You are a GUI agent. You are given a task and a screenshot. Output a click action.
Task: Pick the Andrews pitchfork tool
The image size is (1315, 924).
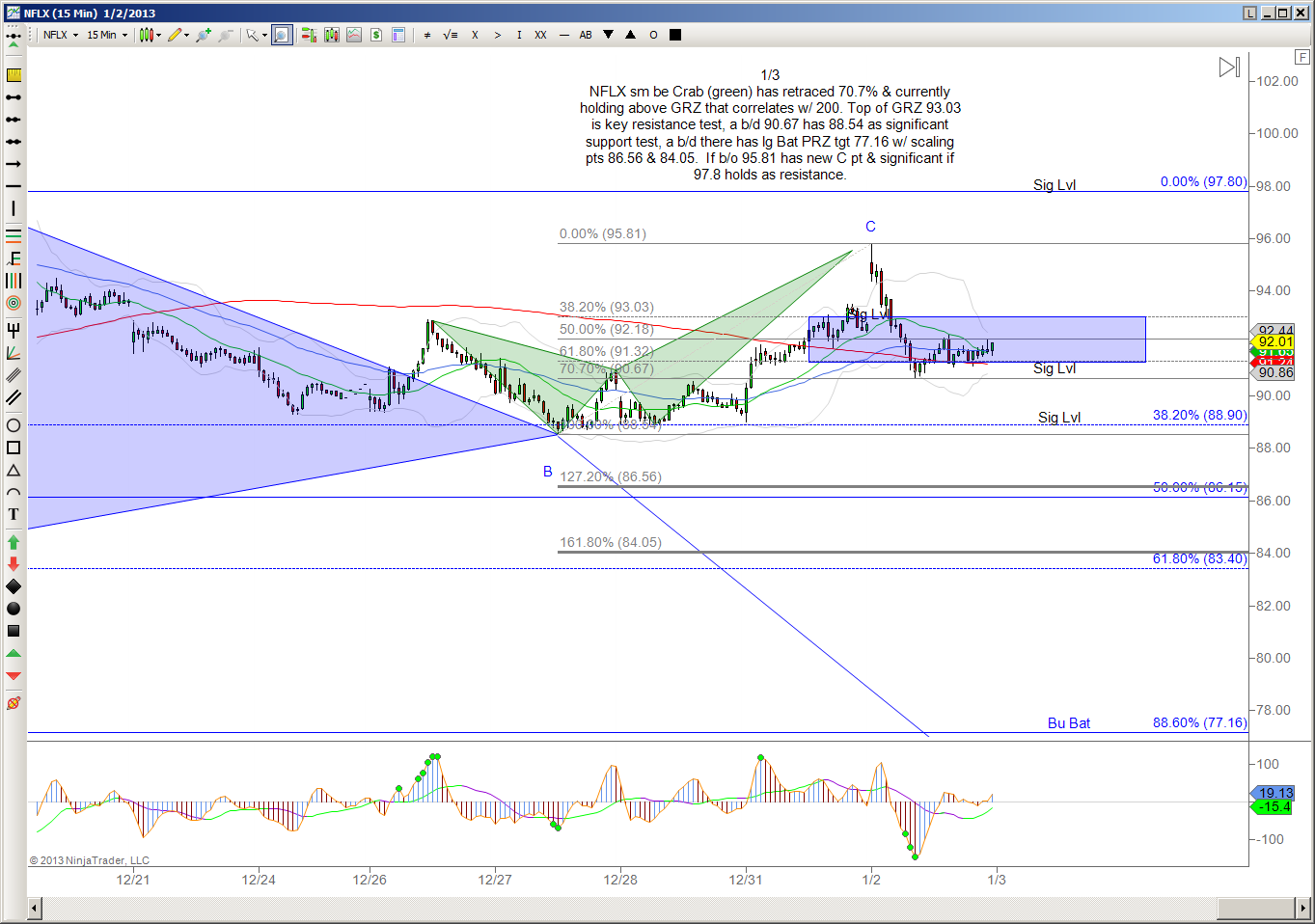click(x=14, y=331)
